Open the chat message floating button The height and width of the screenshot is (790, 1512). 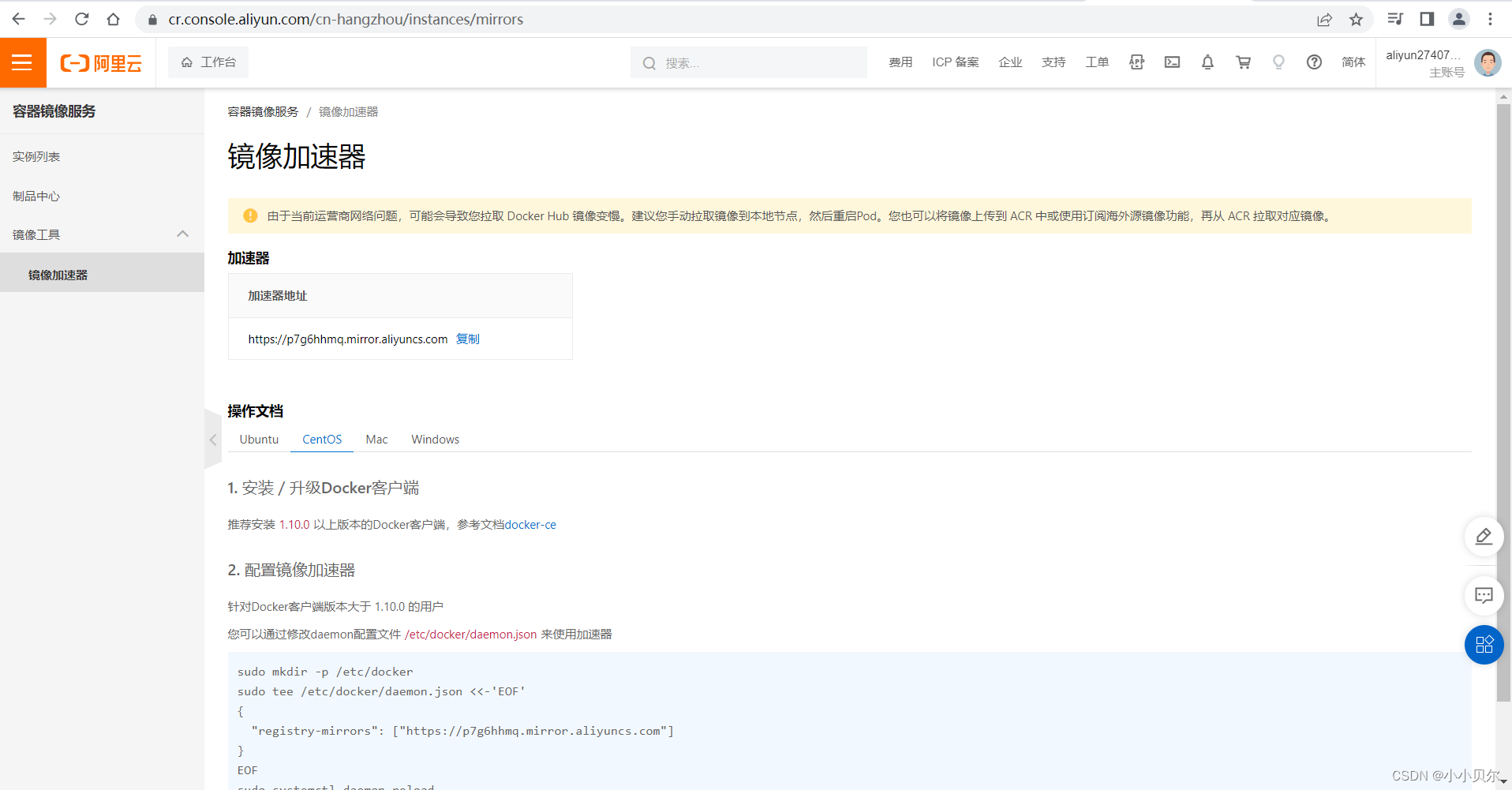[x=1484, y=596]
